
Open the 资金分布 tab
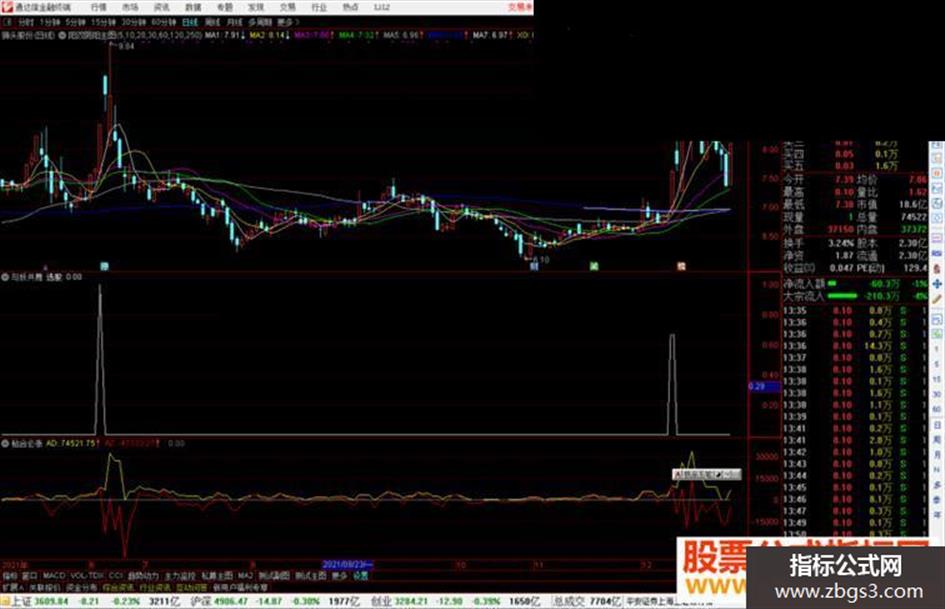click(81, 587)
